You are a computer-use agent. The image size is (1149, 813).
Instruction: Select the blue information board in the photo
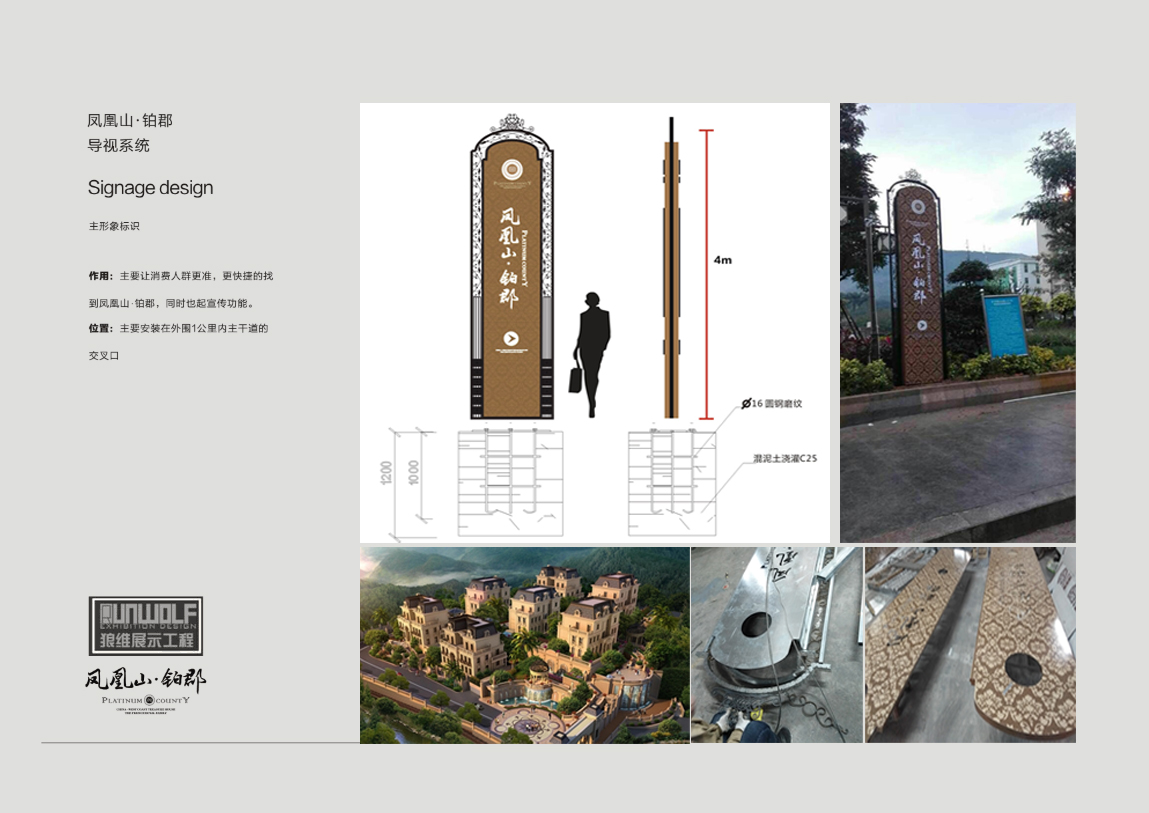(1005, 325)
